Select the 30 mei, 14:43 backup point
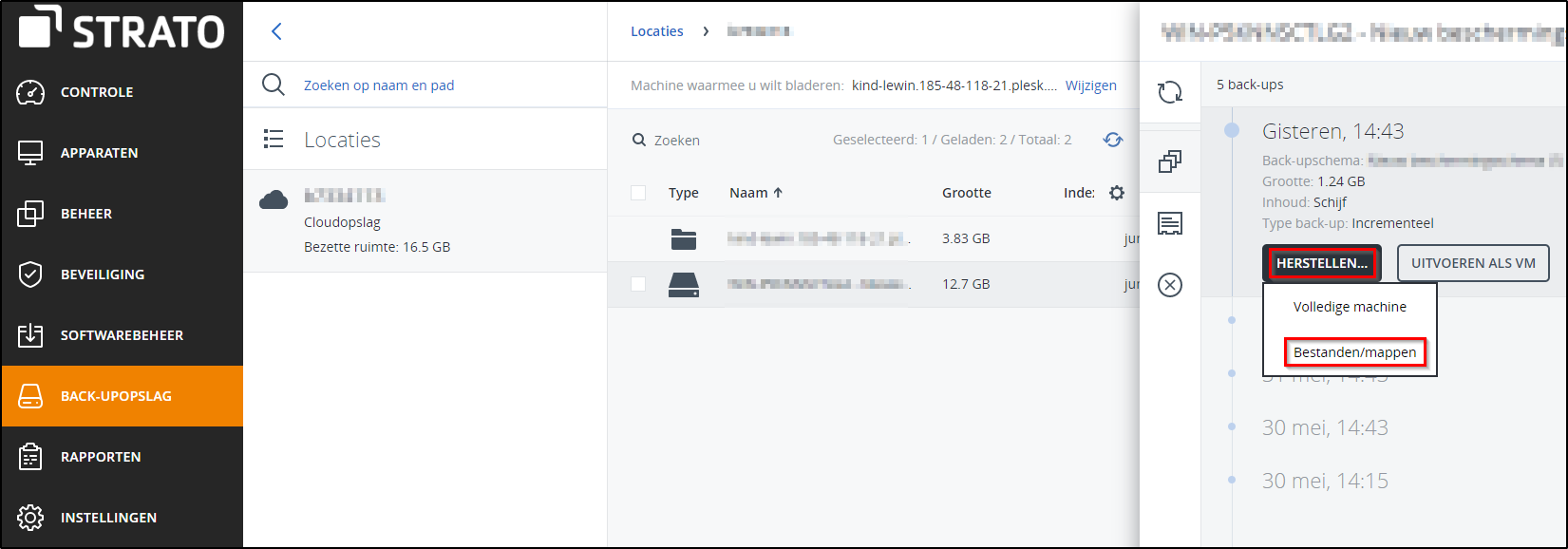 point(1324,427)
